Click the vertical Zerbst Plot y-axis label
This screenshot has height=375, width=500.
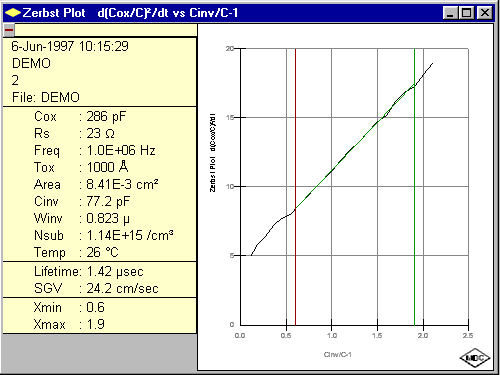[212, 153]
